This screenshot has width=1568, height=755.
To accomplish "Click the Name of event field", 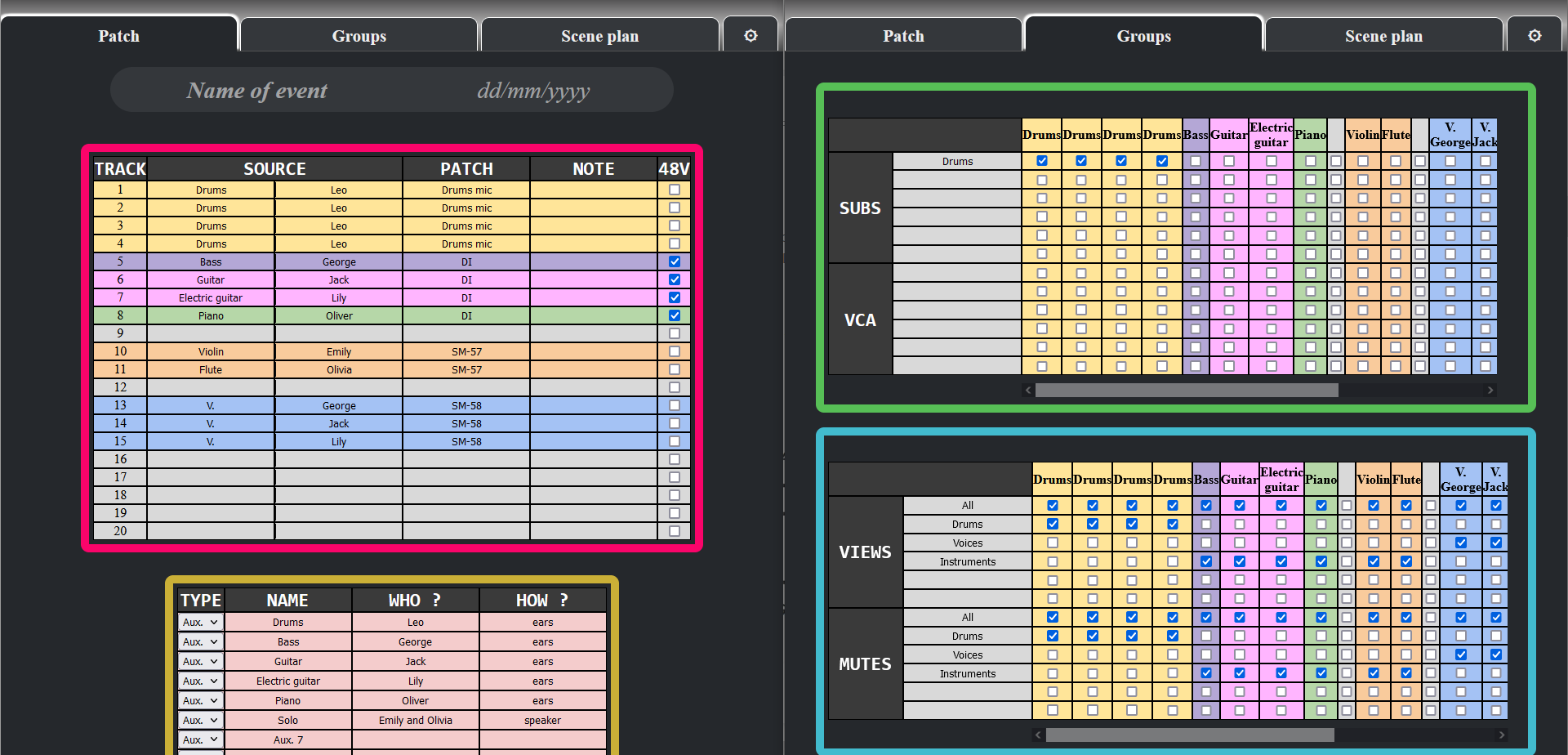I will [x=257, y=90].
